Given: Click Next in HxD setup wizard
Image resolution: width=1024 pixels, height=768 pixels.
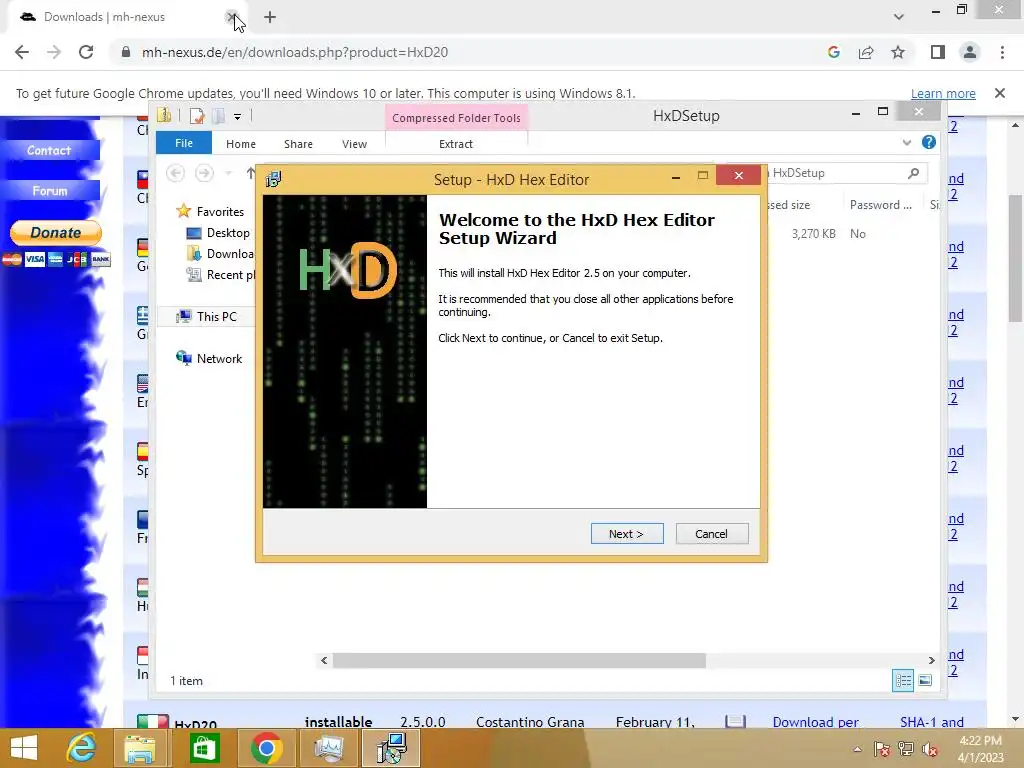Looking at the screenshot, I should click(627, 534).
